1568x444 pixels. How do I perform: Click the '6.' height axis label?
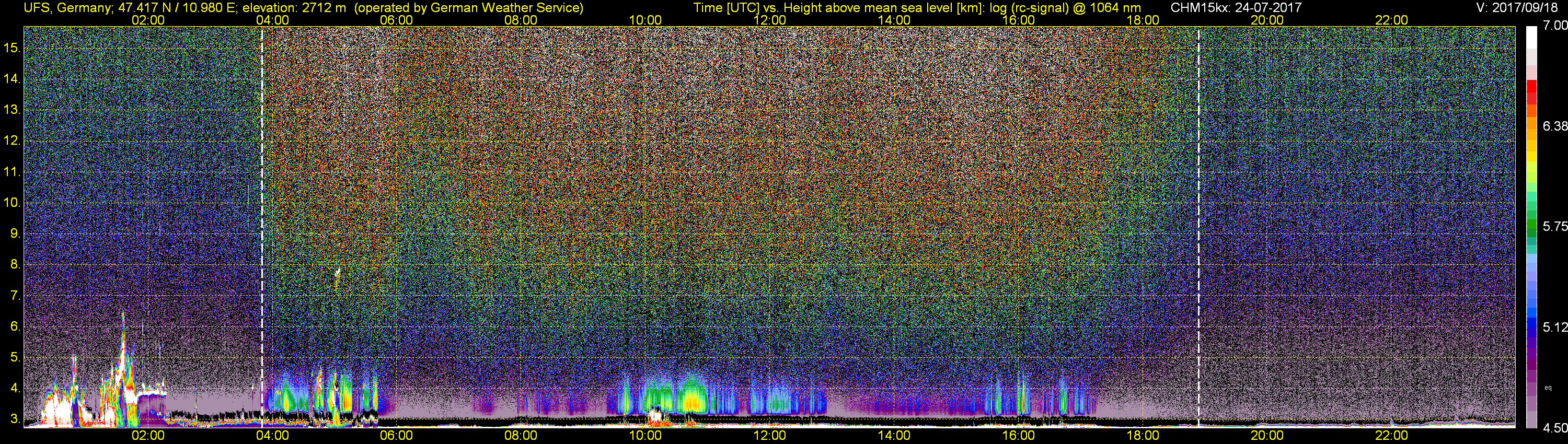(x=15, y=326)
